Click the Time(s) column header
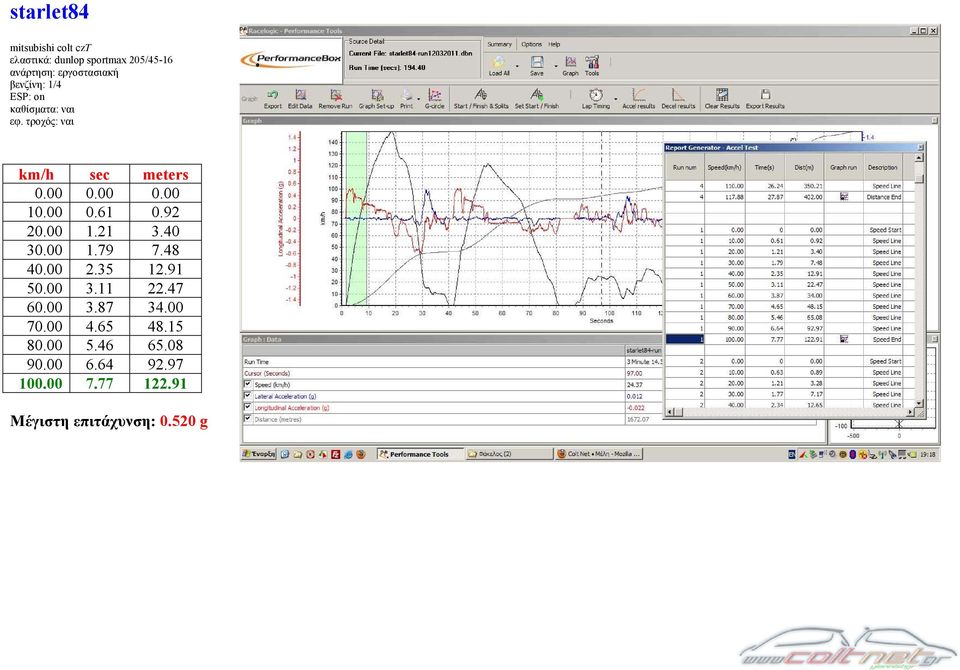The height and width of the screenshot is (670, 960). [x=764, y=167]
